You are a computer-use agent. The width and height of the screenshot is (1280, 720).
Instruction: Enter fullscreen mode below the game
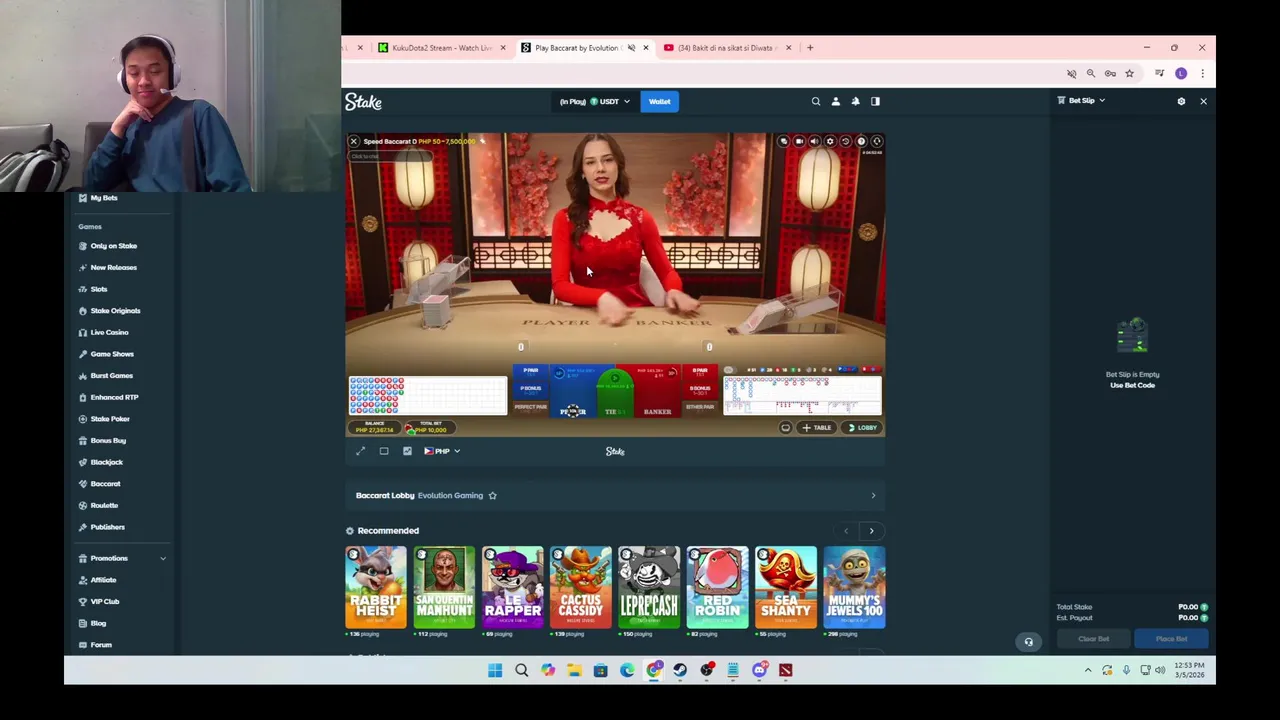click(361, 451)
